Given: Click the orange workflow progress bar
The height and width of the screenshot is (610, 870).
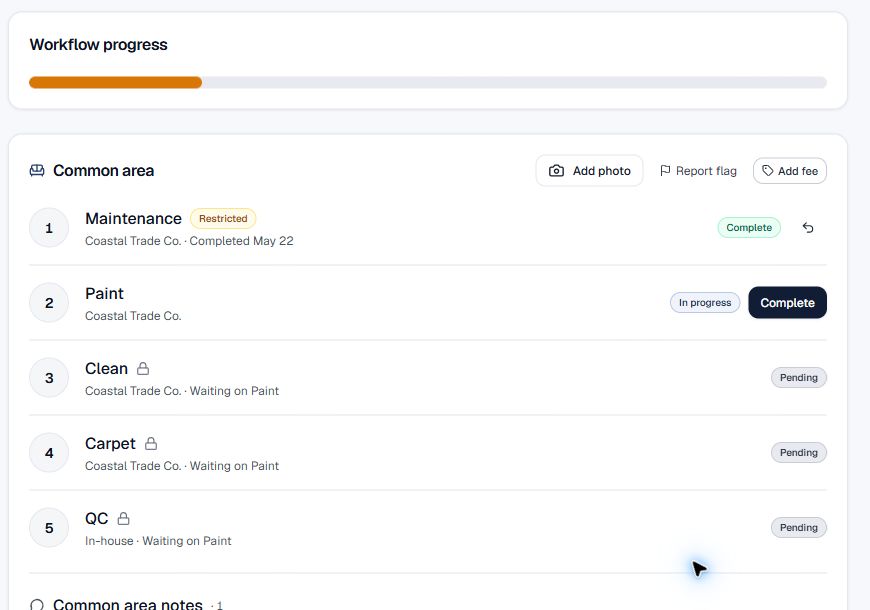Looking at the screenshot, I should 115,83.
